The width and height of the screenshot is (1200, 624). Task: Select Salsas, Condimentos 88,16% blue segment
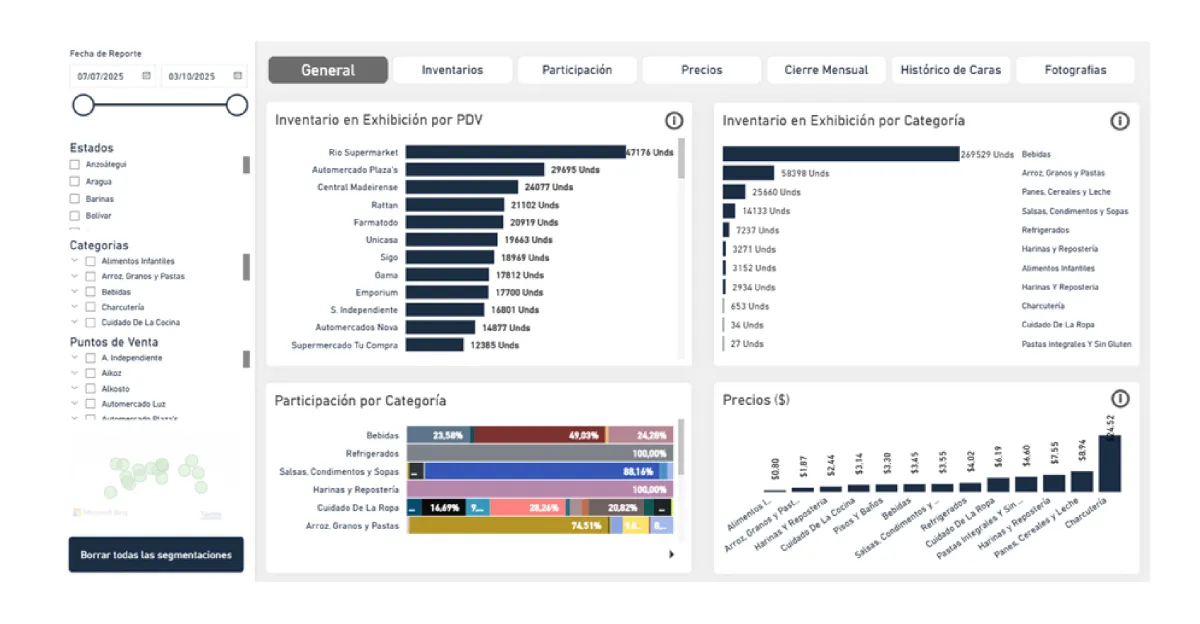click(x=541, y=472)
